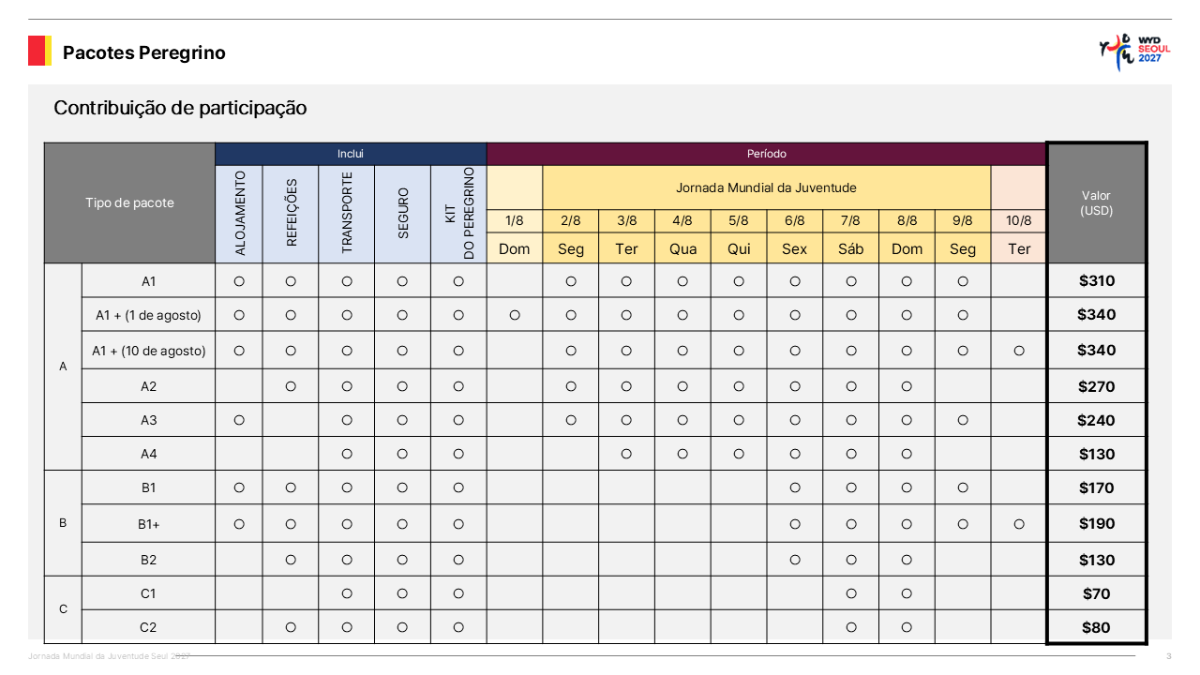Click the A1 + (10 de agosto) package label
This screenshot has height=675, width=1200.
148,351
